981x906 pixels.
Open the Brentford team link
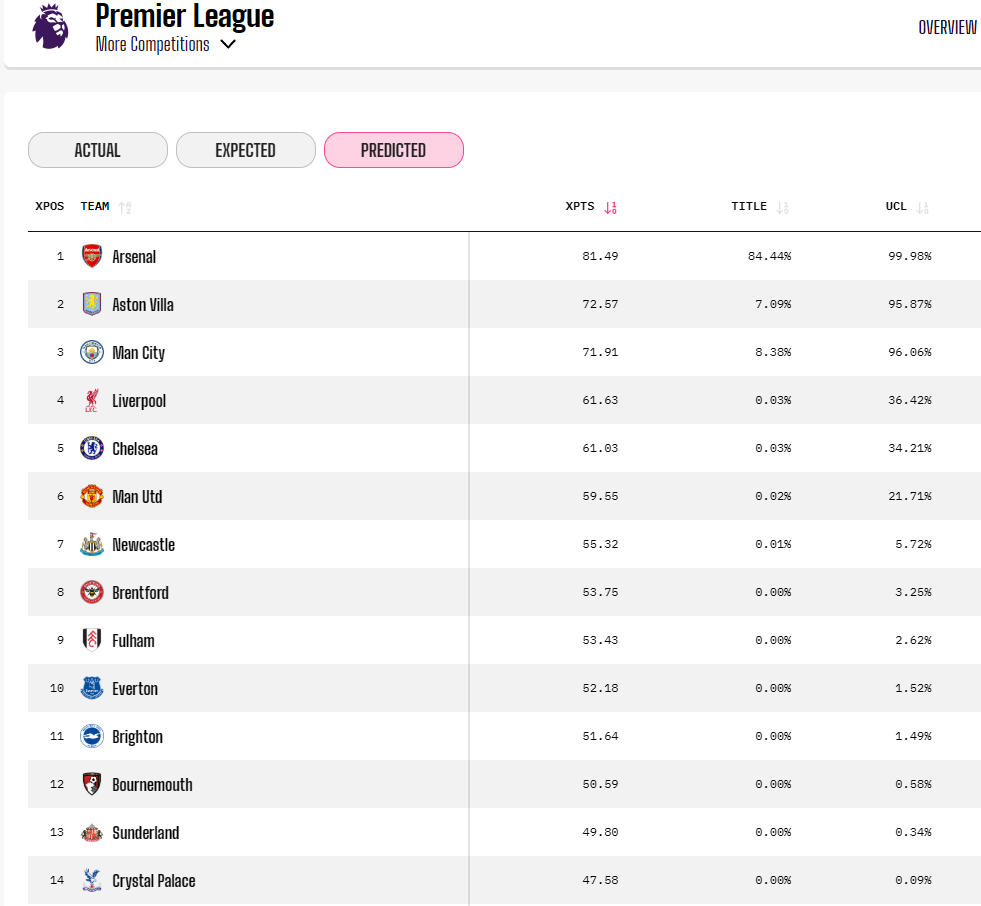(140, 592)
